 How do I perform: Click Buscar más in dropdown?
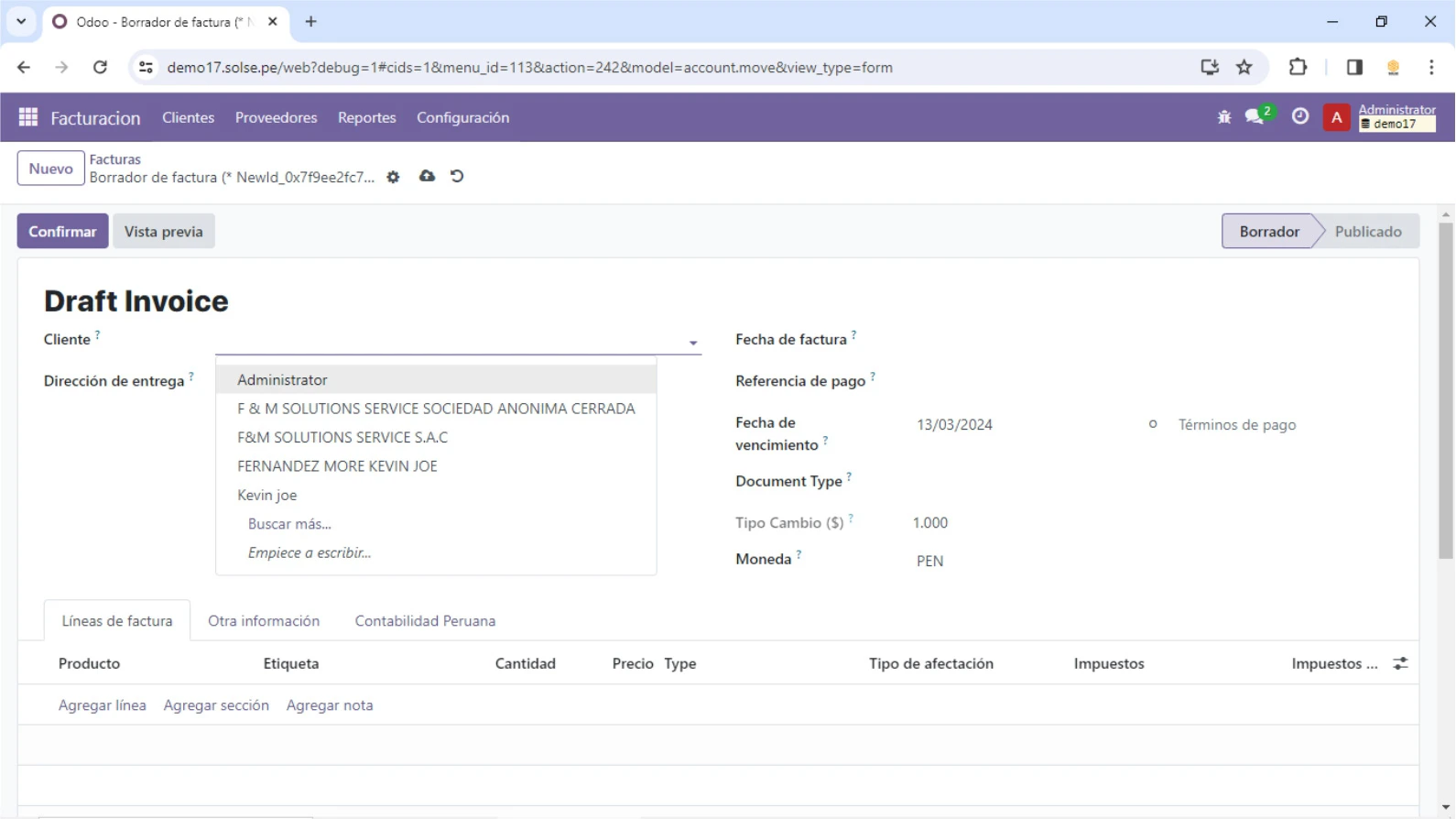click(289, 524)
